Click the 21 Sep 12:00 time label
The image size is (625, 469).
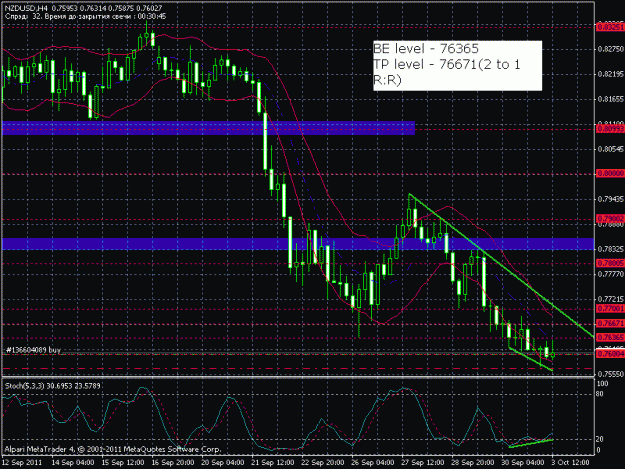(x=273, y=462)
